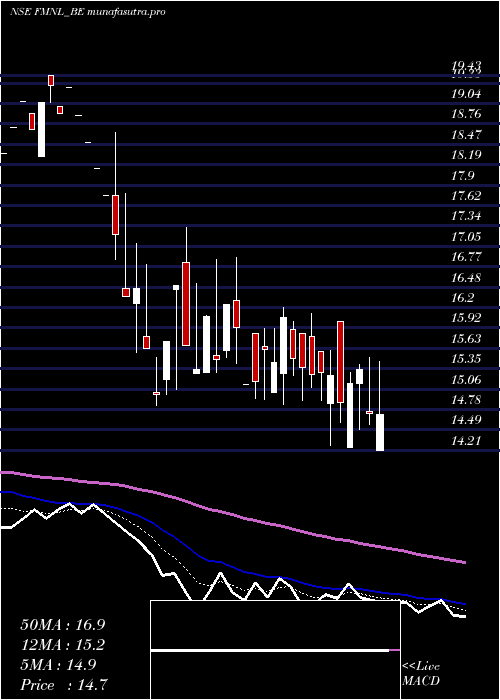Select the 14.78 price axis label

466,400
